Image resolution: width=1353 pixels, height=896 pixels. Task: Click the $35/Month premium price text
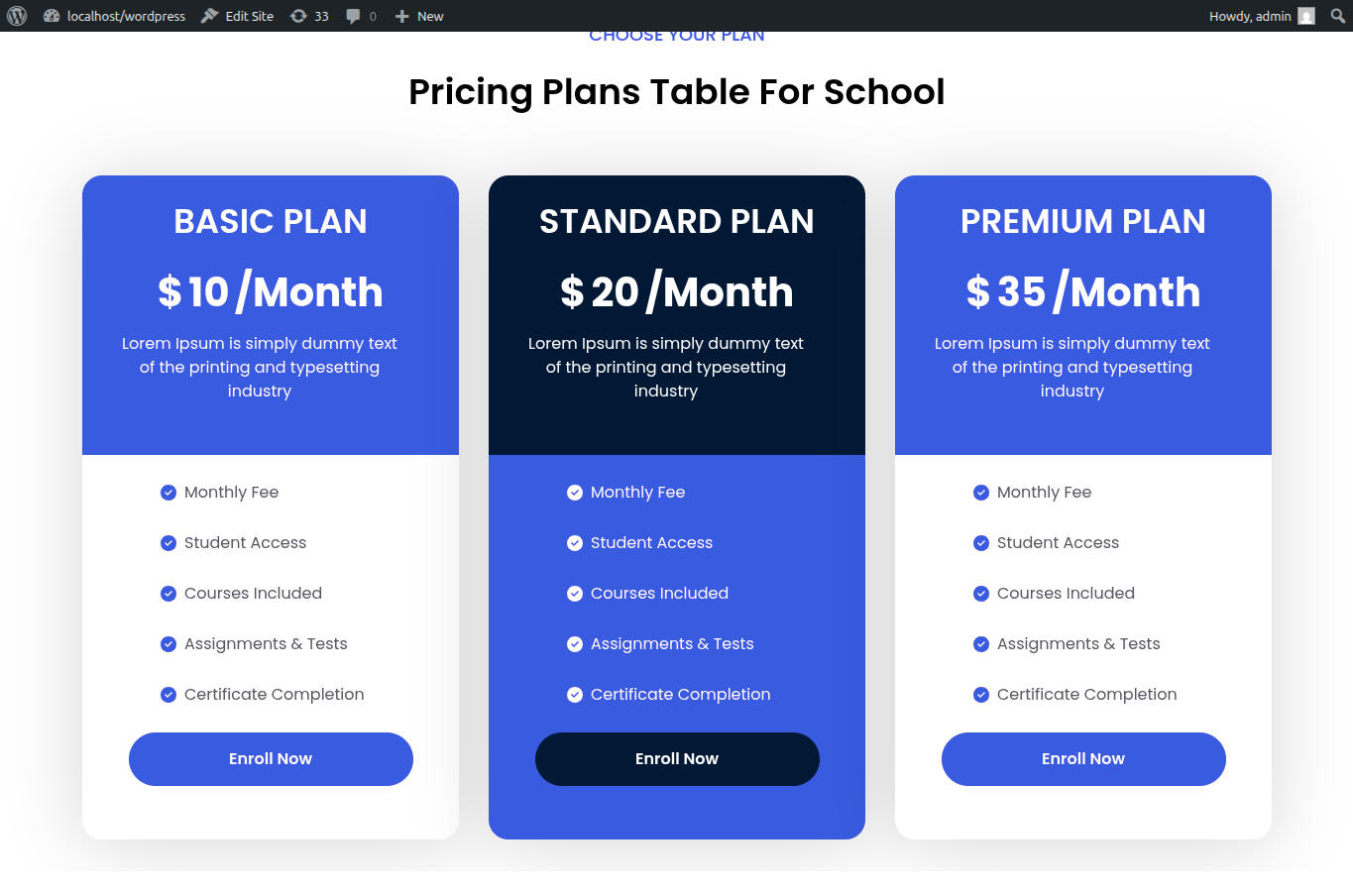point(1083,292)
